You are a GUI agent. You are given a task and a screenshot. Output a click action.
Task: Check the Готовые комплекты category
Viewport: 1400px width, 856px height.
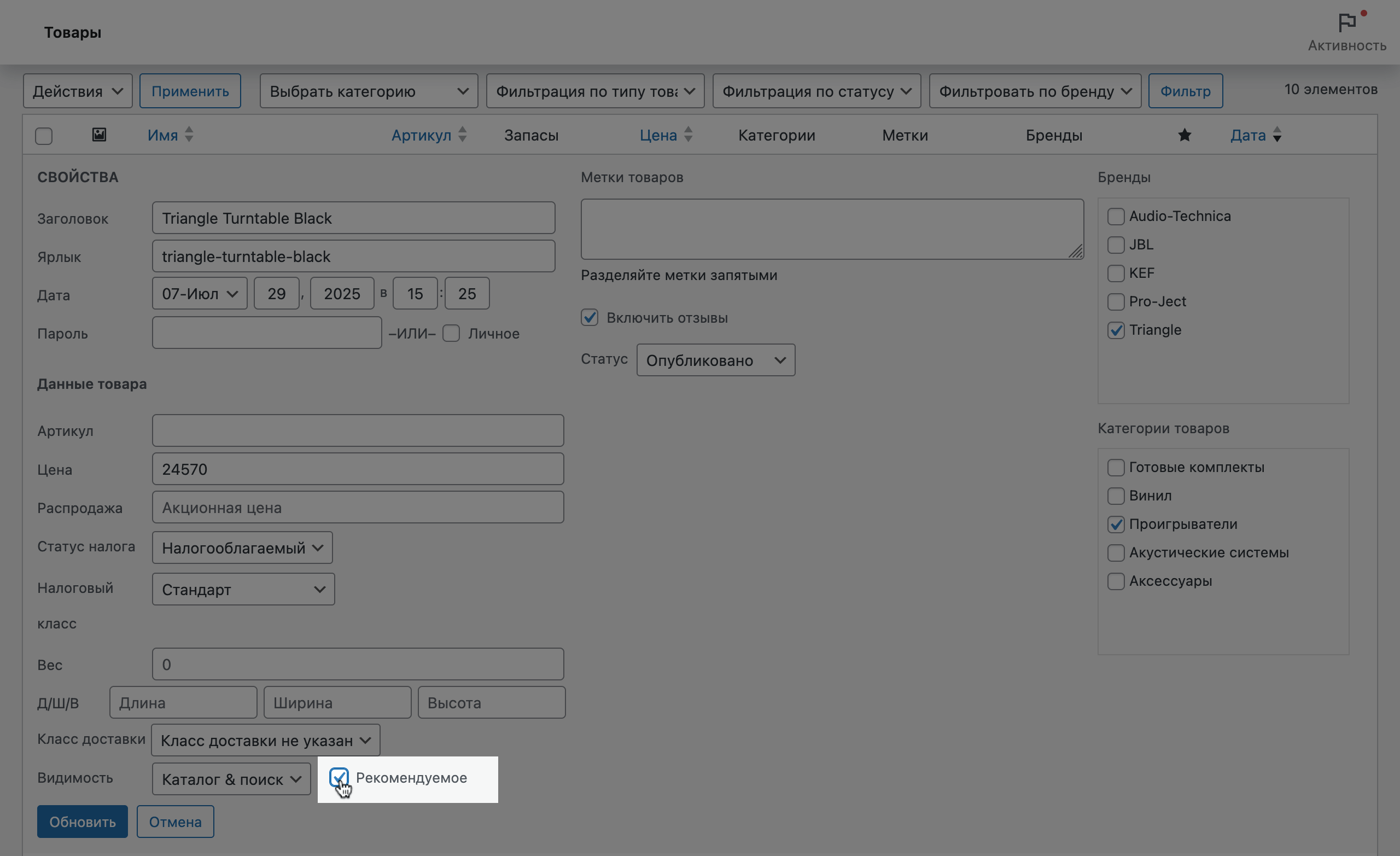1115,468
